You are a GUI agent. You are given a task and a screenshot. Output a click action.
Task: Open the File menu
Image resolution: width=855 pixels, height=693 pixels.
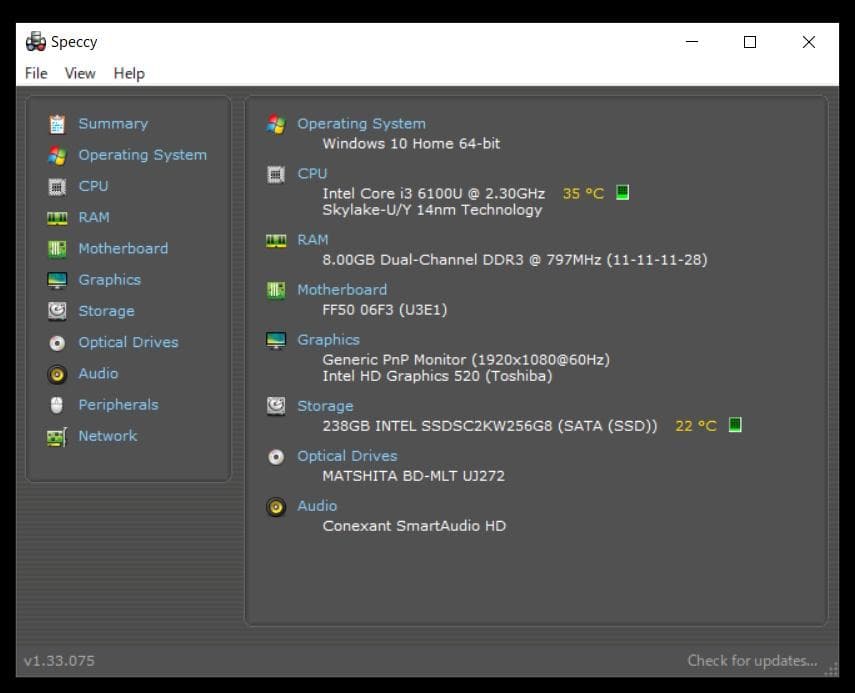coord(36,73)
